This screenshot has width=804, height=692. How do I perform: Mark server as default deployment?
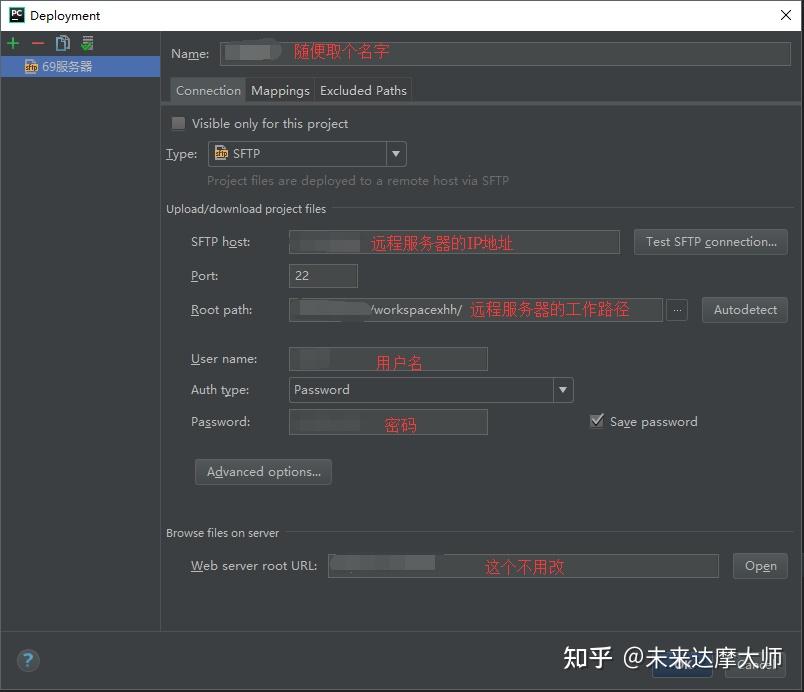pyautogui.click(x=86, y=43)
